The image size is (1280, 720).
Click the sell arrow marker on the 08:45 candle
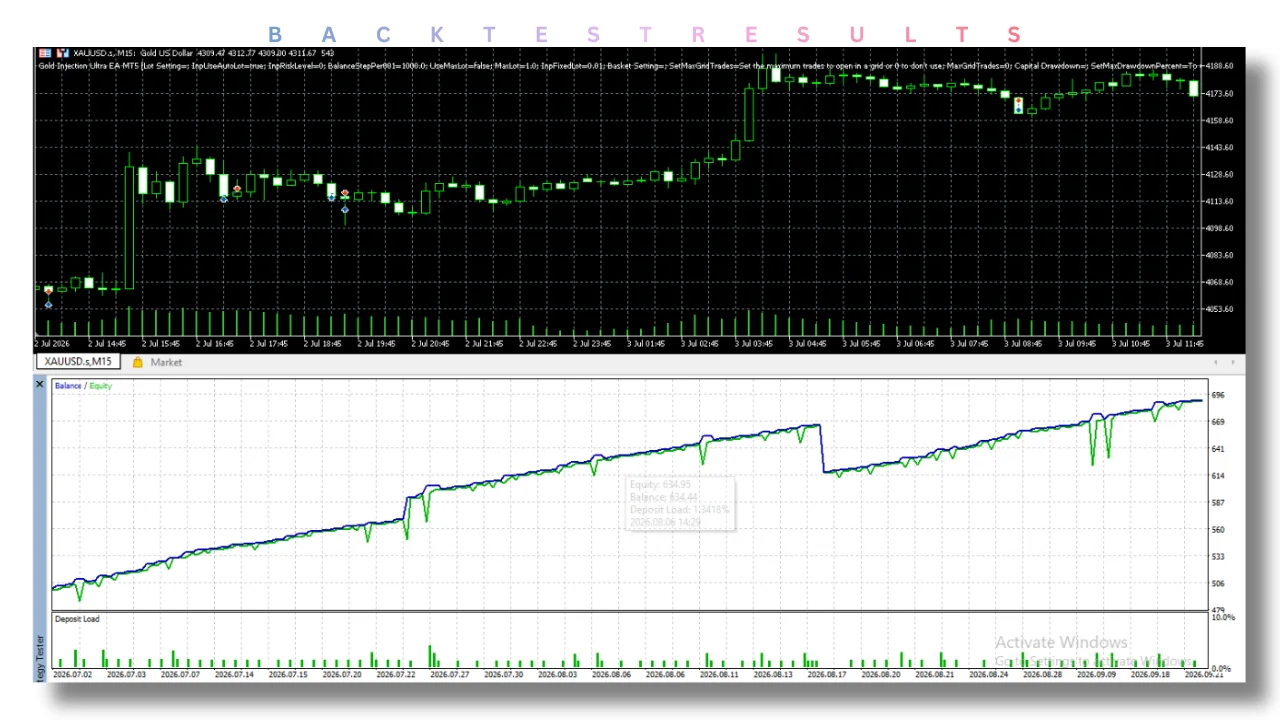click(x=1018, y=102)
